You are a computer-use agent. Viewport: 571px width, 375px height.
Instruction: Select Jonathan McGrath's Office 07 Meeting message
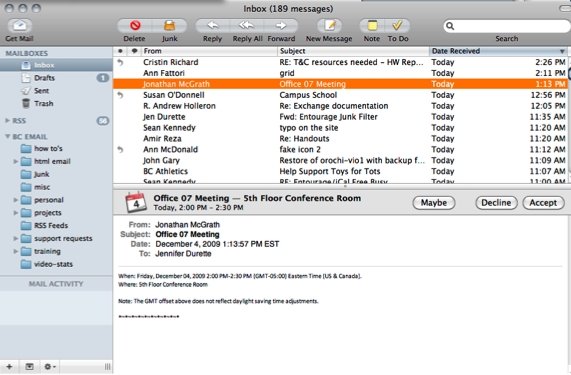tap(340, 84)
